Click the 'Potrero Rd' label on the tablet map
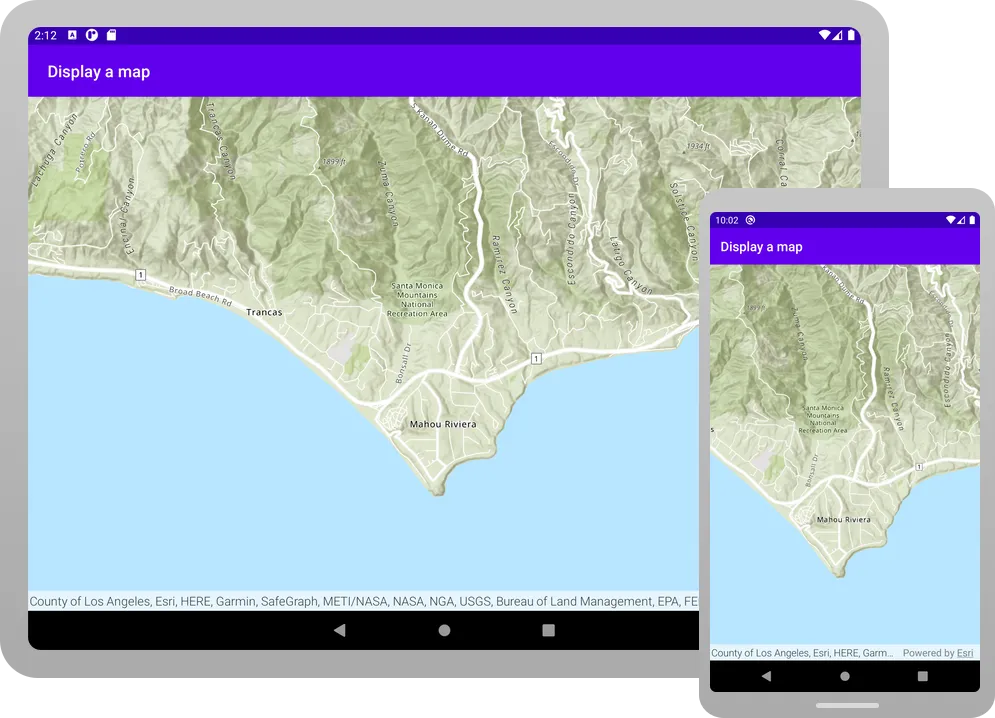This screenshot has width=995, height=718. coord(84,152)
